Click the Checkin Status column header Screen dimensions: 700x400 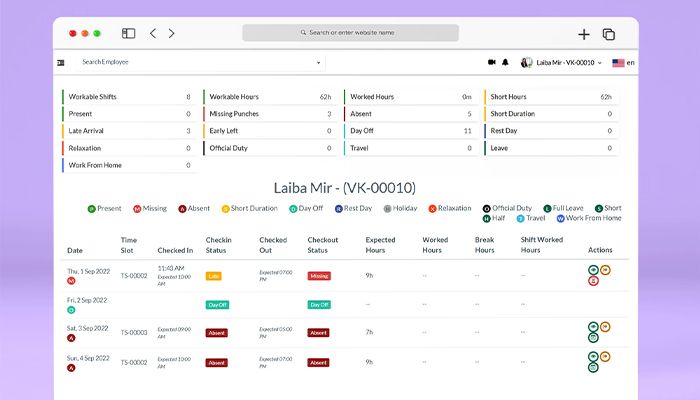pyautogui.click(x=218, y=245)
